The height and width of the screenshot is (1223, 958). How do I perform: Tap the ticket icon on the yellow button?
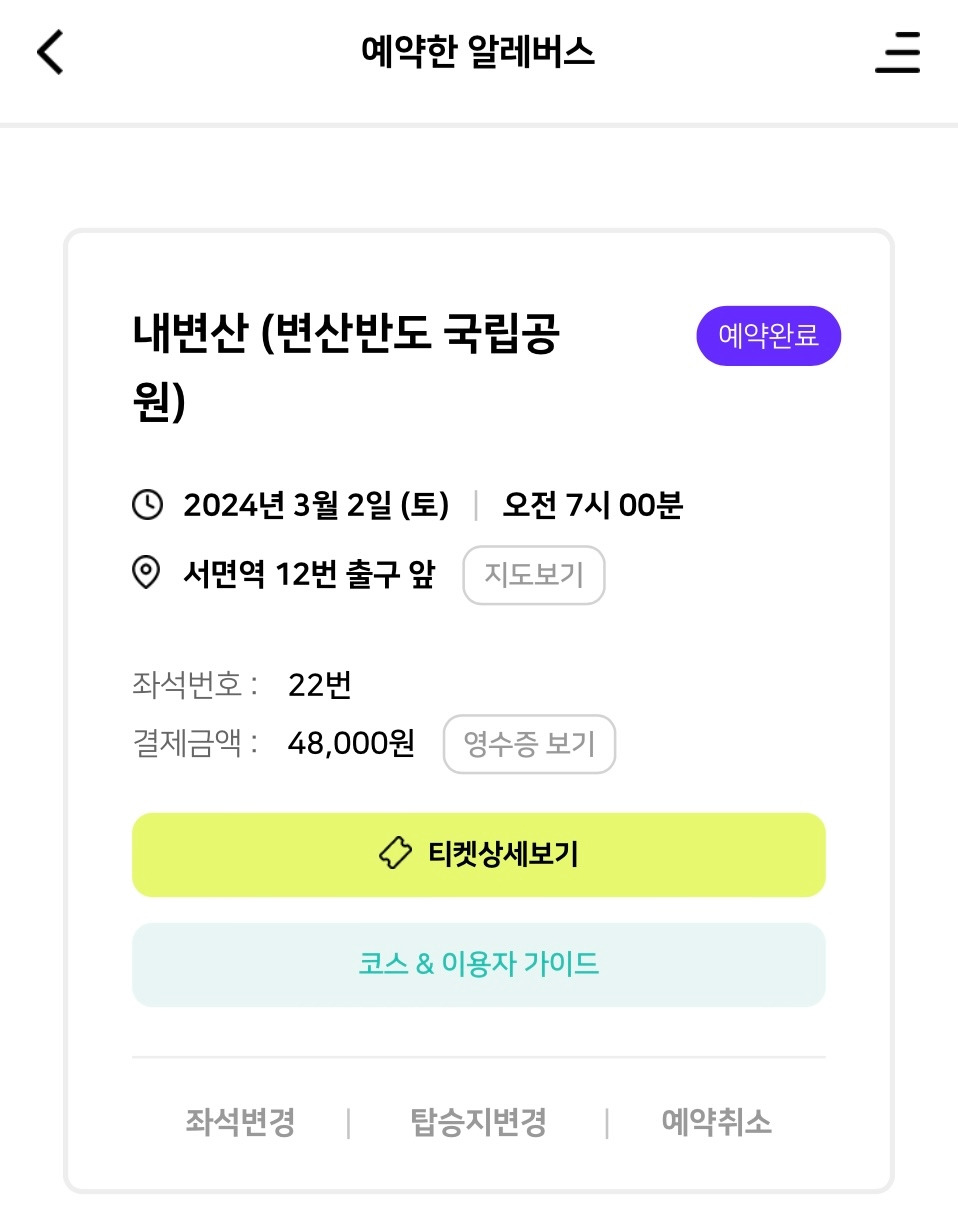click(395, 854)
